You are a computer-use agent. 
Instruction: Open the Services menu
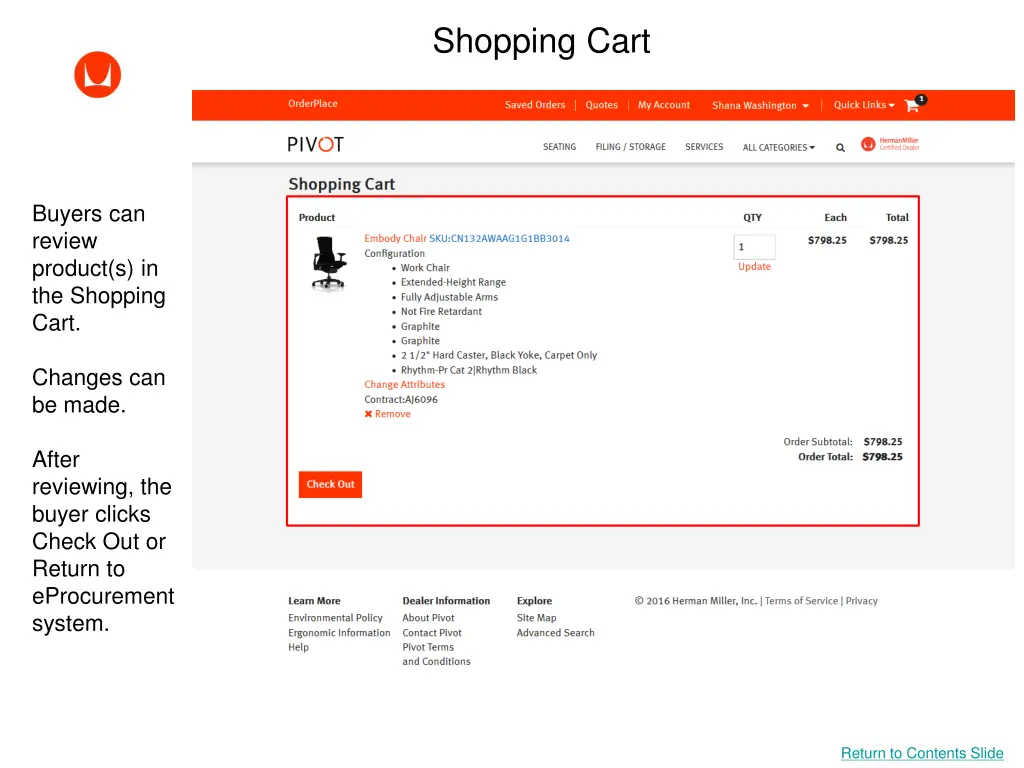pyautogui.click(x=704, y=147)
